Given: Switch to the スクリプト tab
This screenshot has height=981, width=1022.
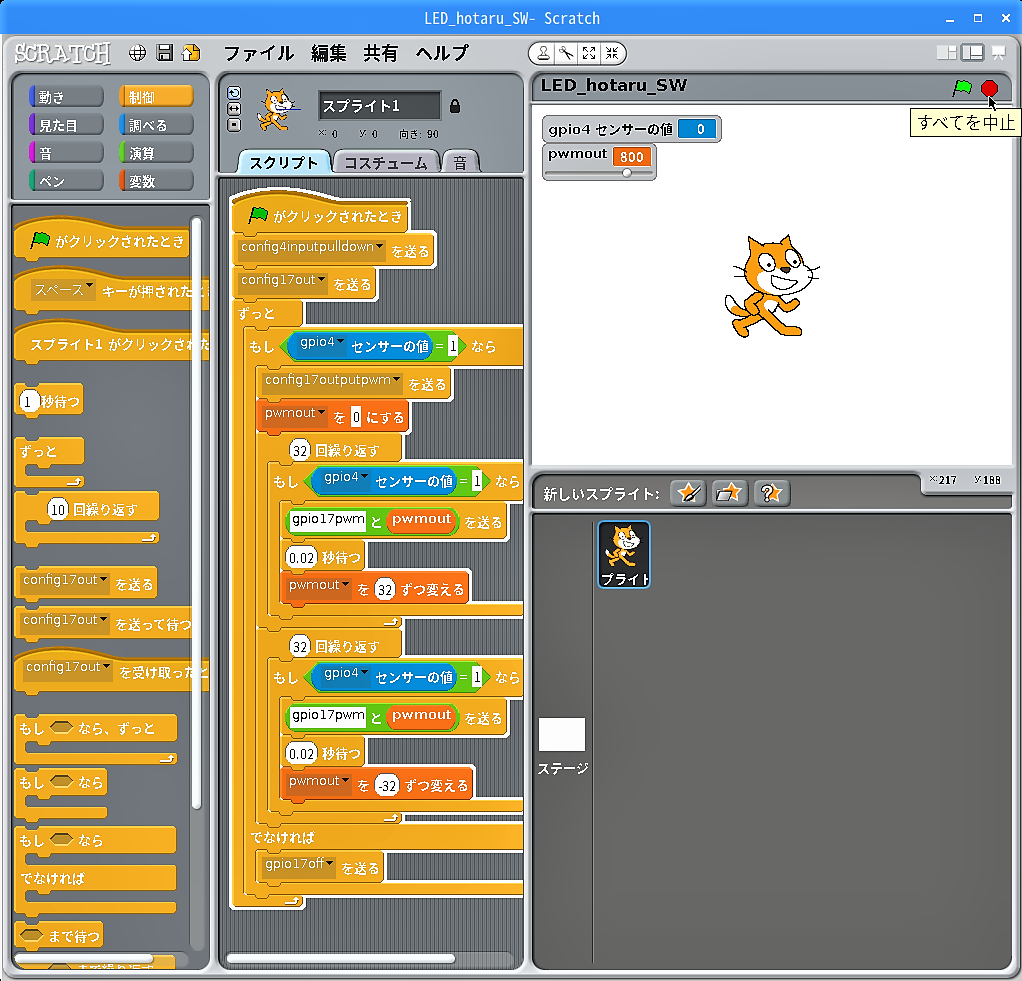Looking at the screenshot, I should [284, 162].
